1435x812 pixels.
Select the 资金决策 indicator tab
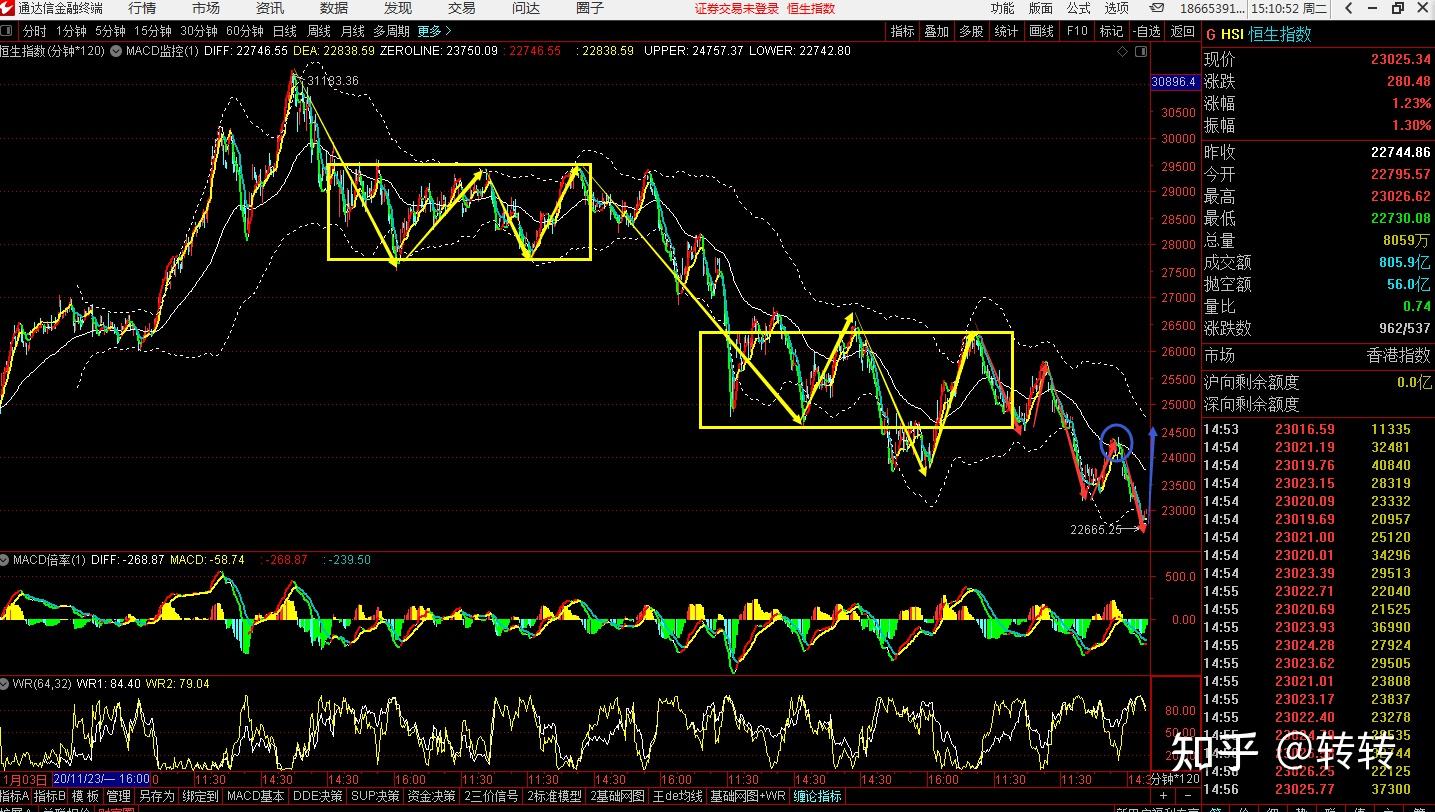click(432, 796)
